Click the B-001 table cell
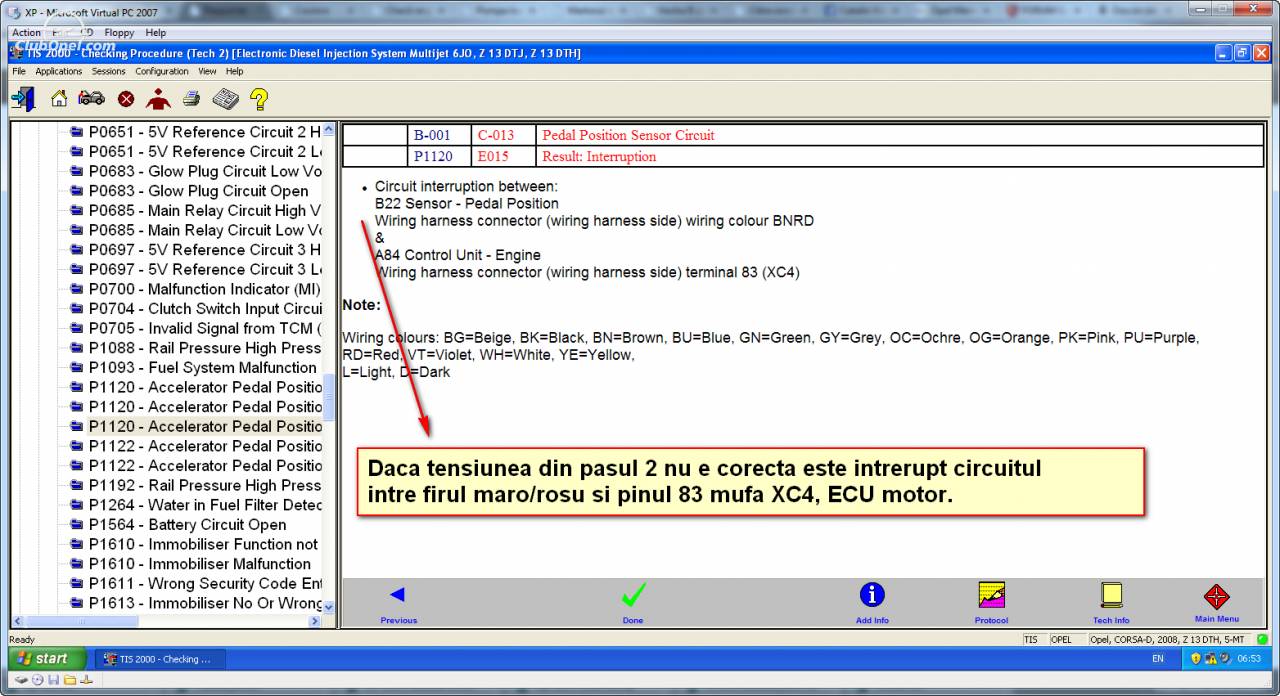The width and height of the screenshot is (1280, 696). tap(439, 135)
